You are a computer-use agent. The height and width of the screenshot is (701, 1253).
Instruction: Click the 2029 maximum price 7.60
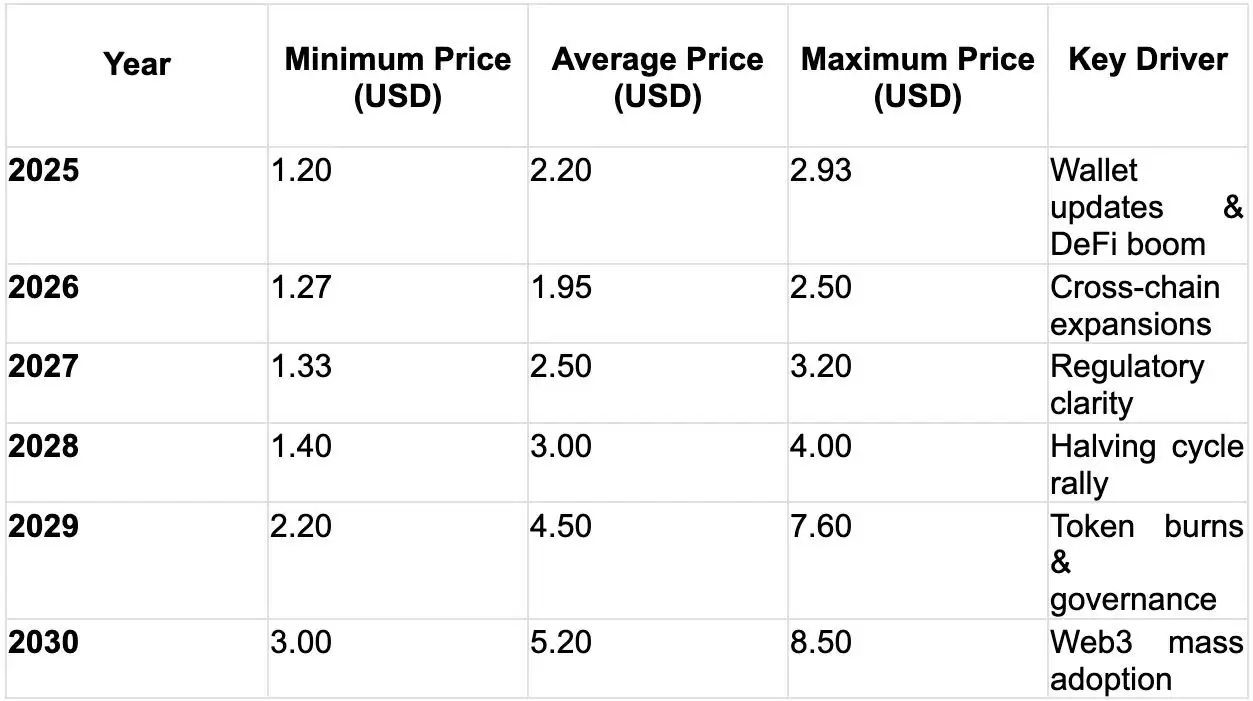point(820,525)
